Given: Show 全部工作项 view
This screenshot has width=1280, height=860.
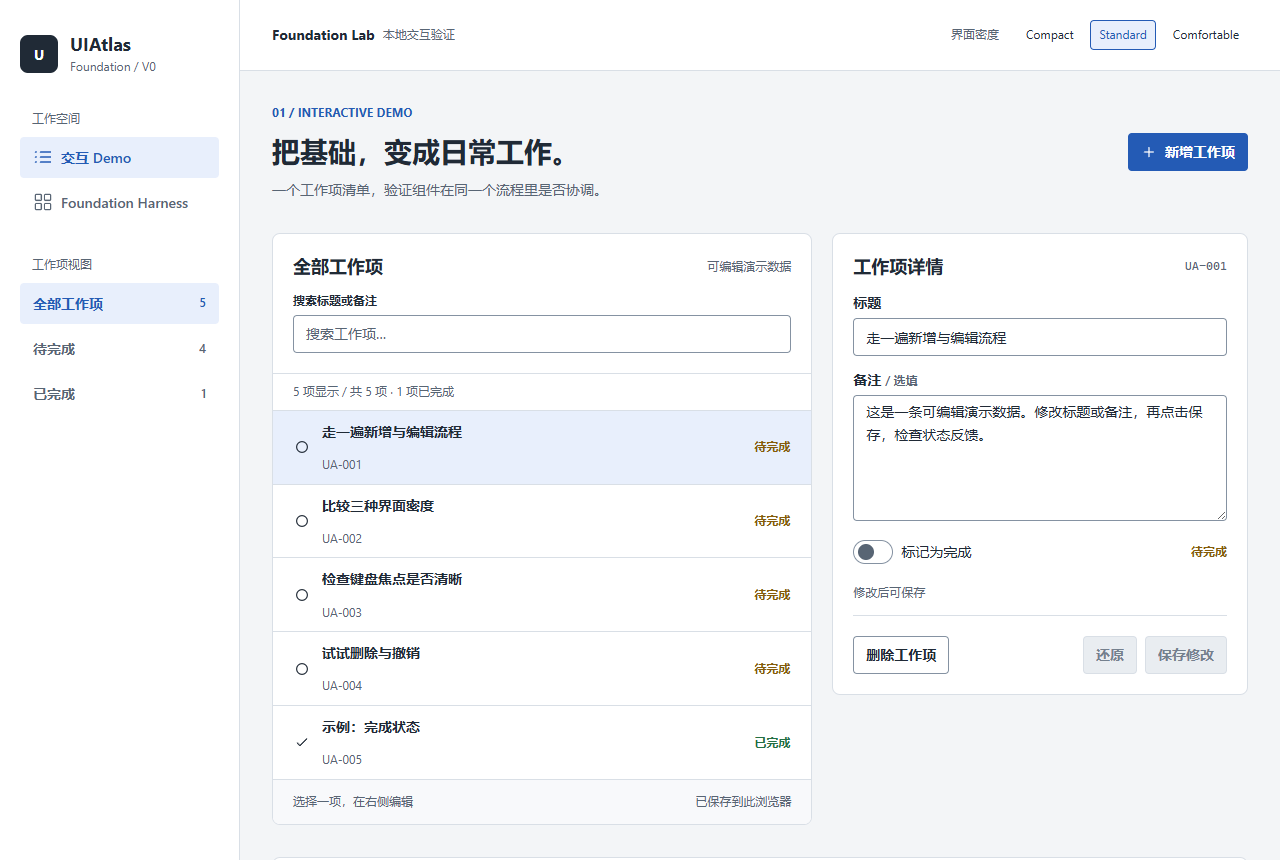Looking at the screenshot, I should pyautogui.click(x=119, y=303).
